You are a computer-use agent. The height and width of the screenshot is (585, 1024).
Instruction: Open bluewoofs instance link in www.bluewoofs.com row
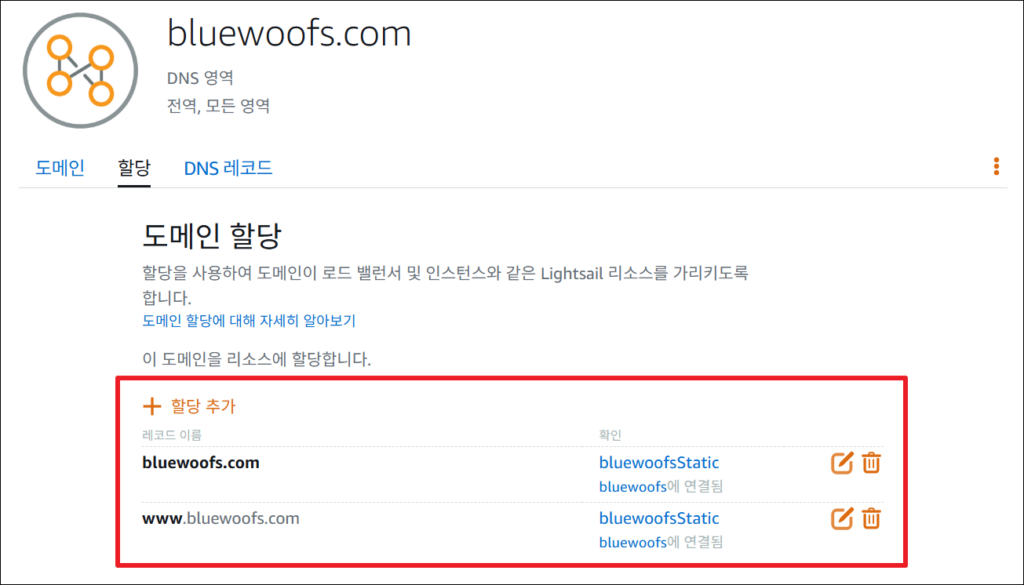[633, 543]
